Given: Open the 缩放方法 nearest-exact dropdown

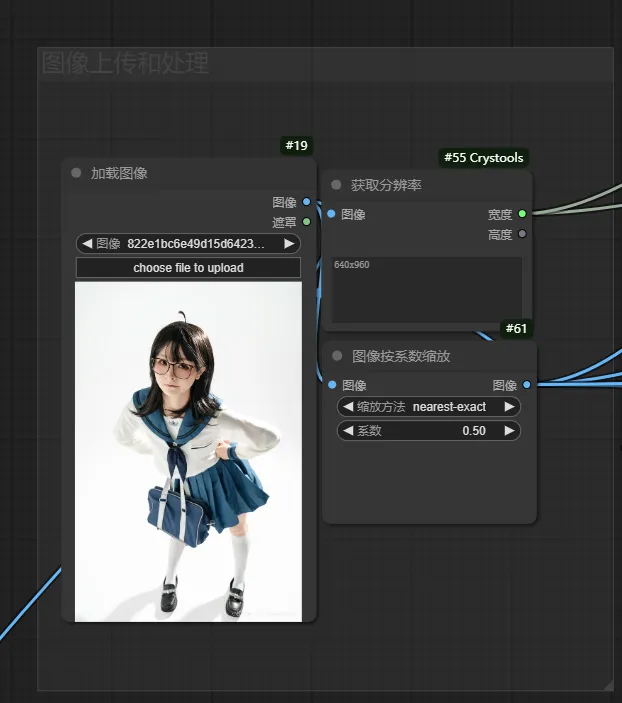Looking at the screenshot, I should pos(428,407).
